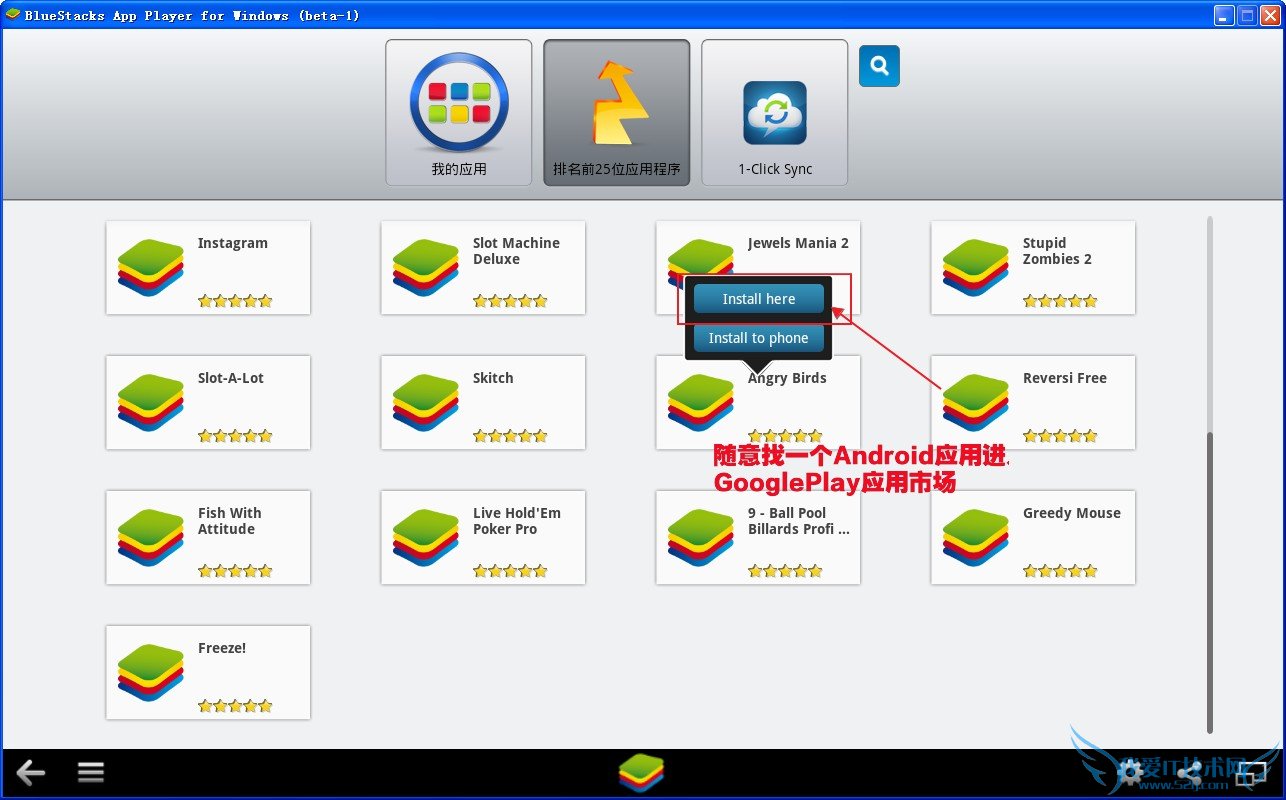Screen dimensions: 1286x800
Task: Select the 排名前25位应用程序 tab
Action: pyautogui.click(x=617, y=113)
